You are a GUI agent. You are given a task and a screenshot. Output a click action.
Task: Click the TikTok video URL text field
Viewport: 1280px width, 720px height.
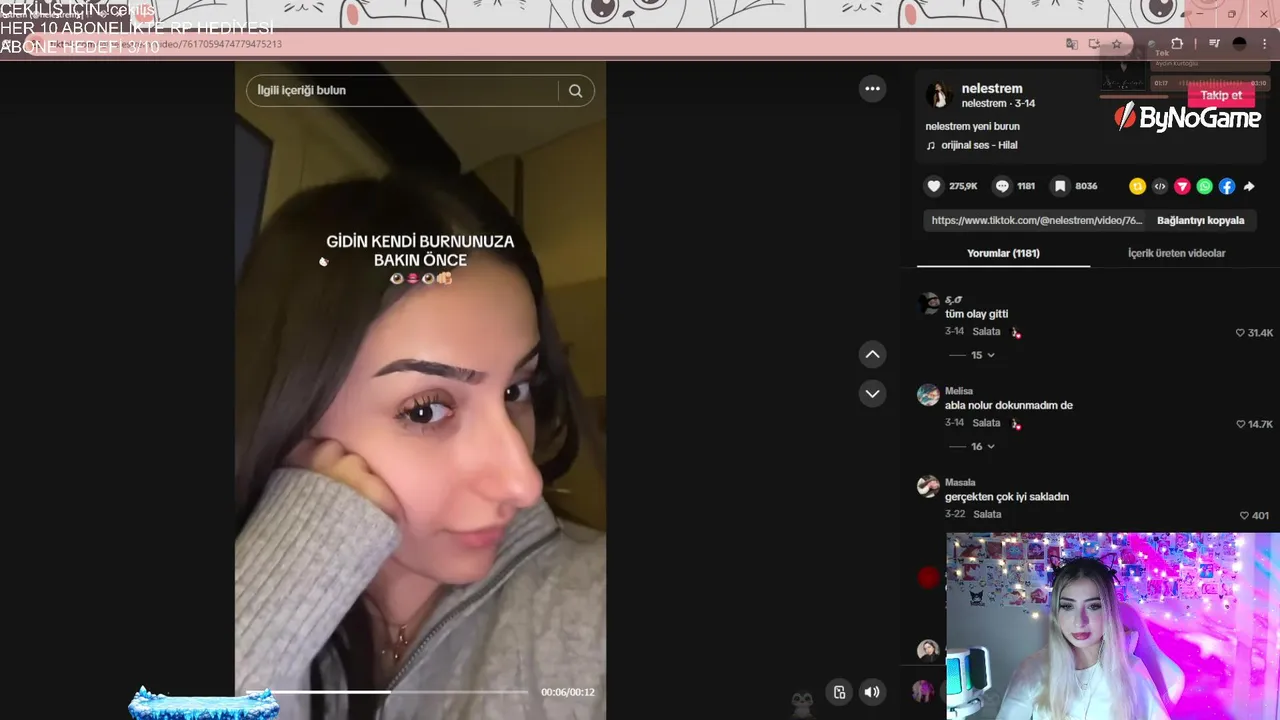1036,220
